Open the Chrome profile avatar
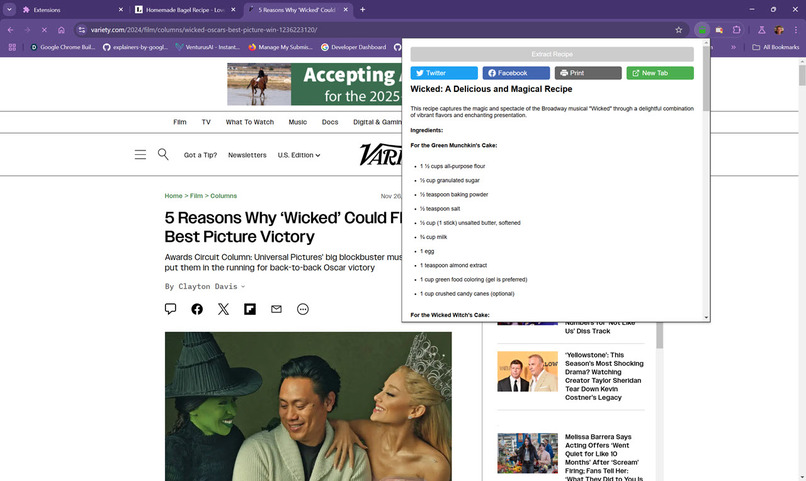The image size is (806, 481). (x=779, y=30)
